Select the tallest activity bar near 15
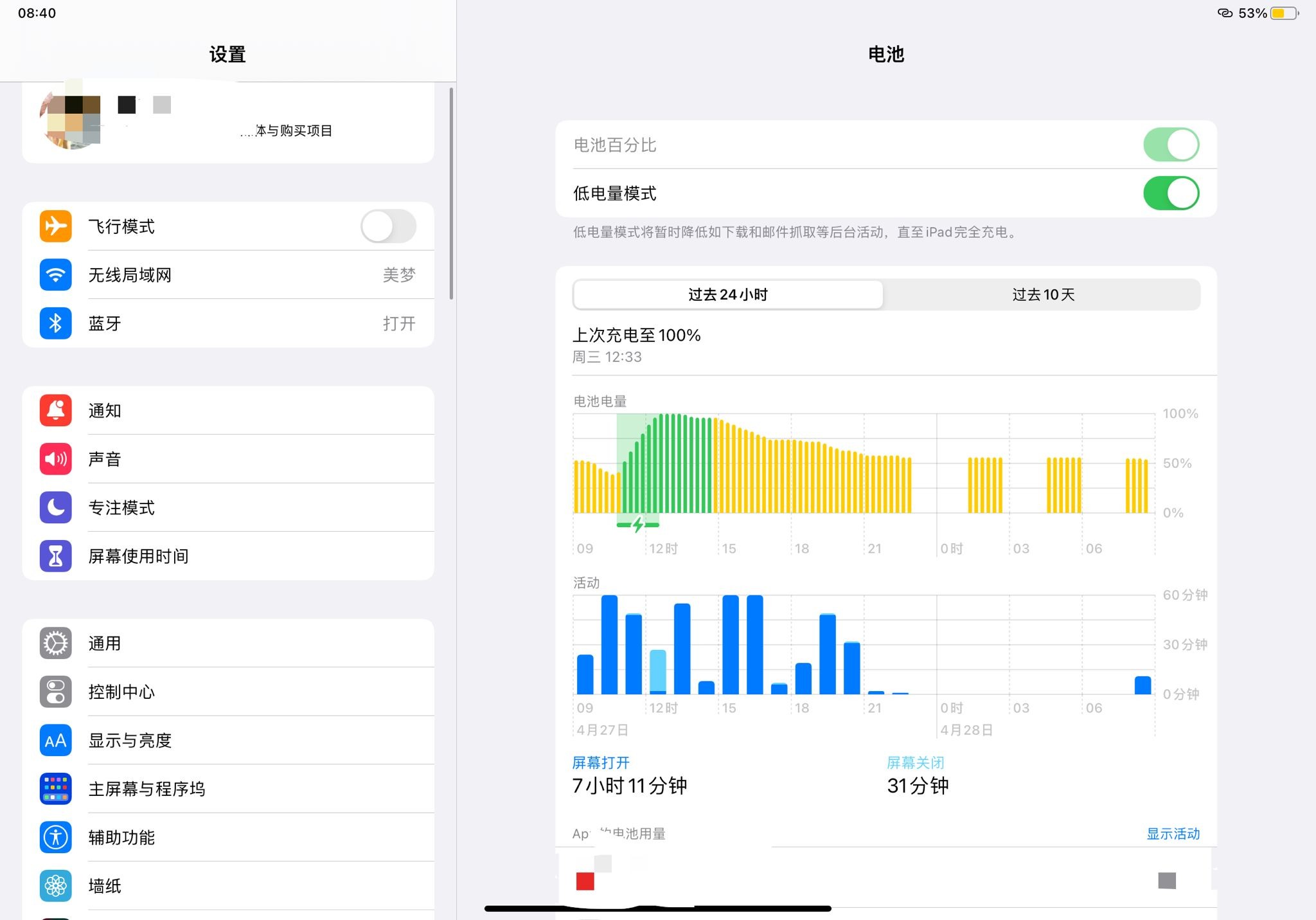This screenshot has height=920, width=1316. 731,645
